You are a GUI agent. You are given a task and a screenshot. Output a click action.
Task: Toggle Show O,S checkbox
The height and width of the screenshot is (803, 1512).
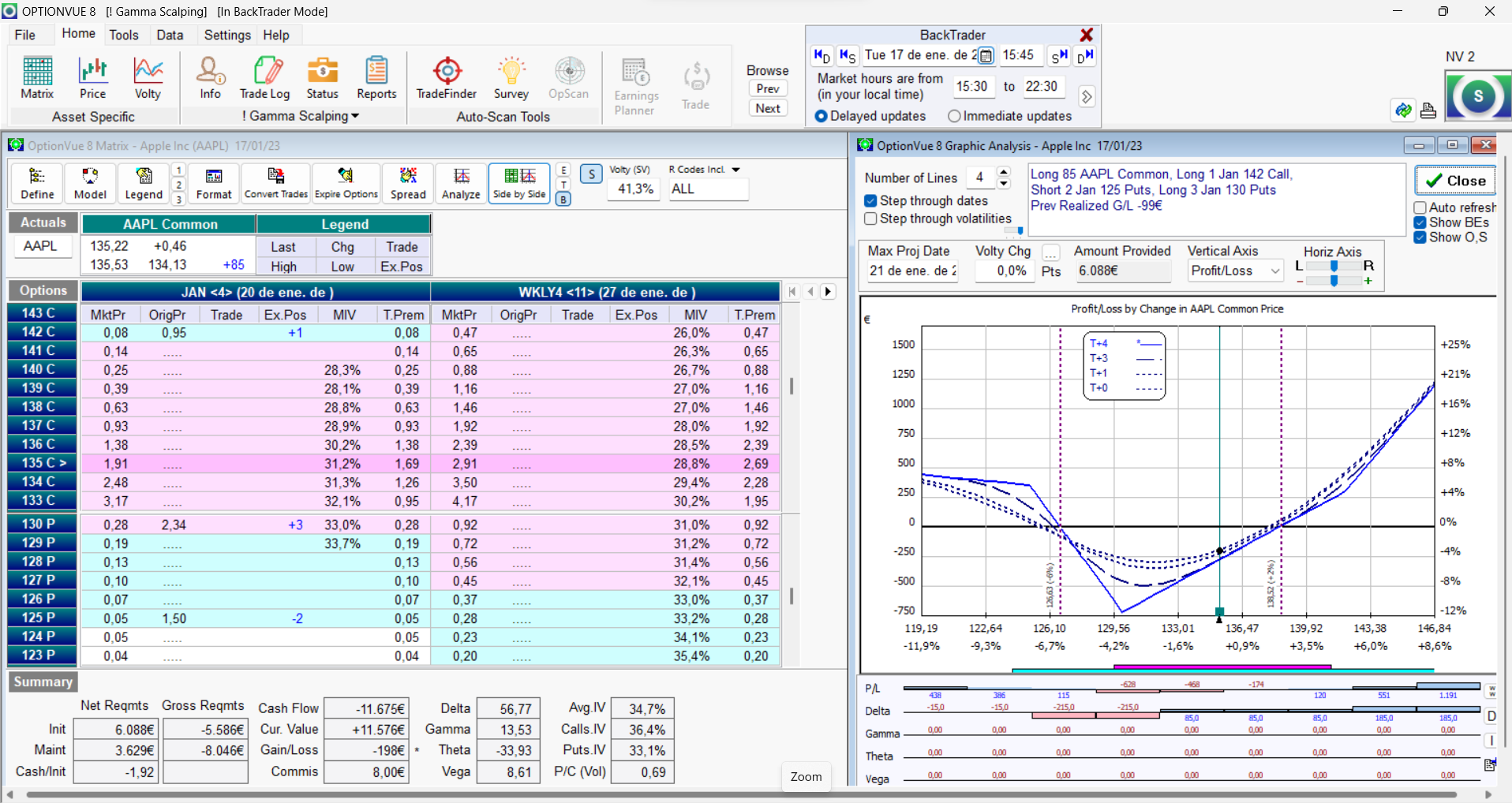pos(1420,237)
